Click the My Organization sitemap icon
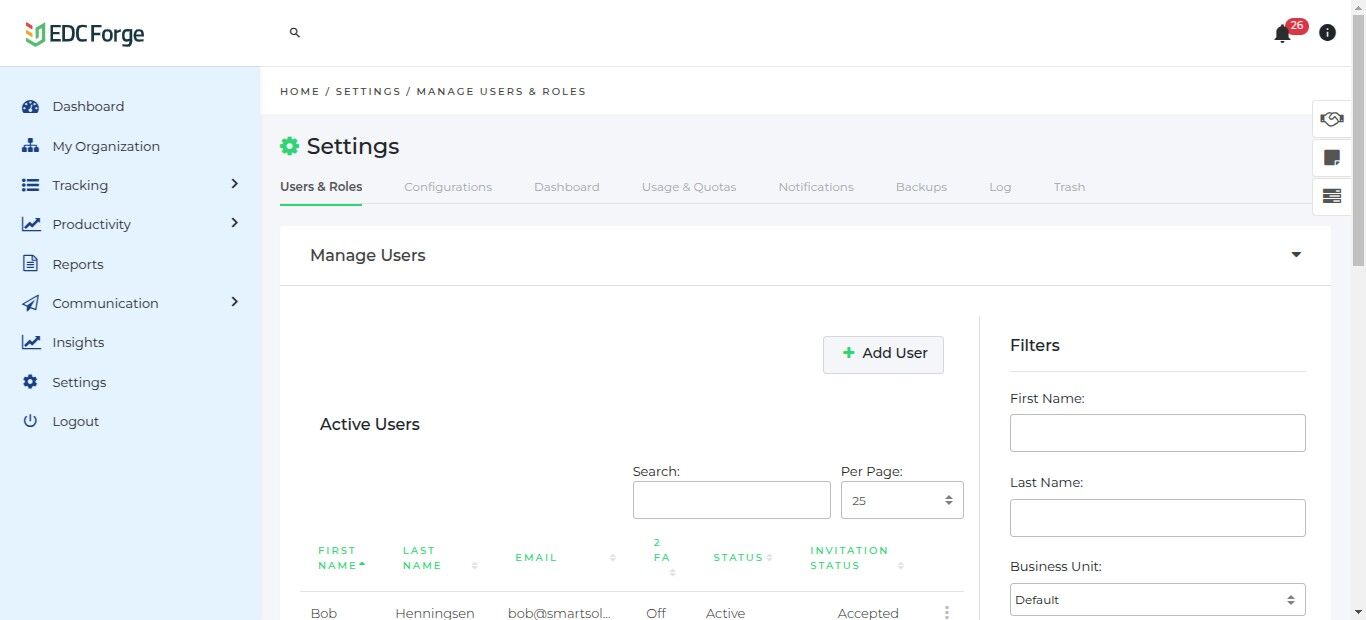This screenshot has width=1366, height=620. [30, 146]
